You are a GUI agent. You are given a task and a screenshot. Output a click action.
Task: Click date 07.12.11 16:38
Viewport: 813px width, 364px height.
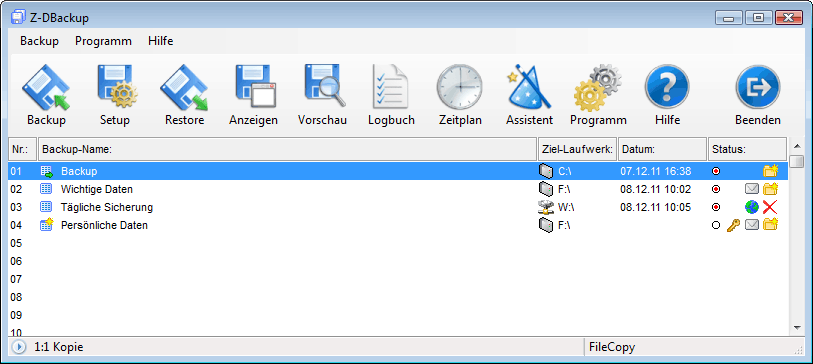coord(655,171)
